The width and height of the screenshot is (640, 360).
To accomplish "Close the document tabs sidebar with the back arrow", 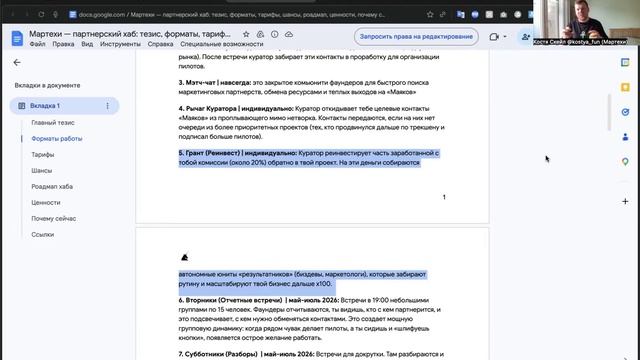I will (x=17, y=62).
